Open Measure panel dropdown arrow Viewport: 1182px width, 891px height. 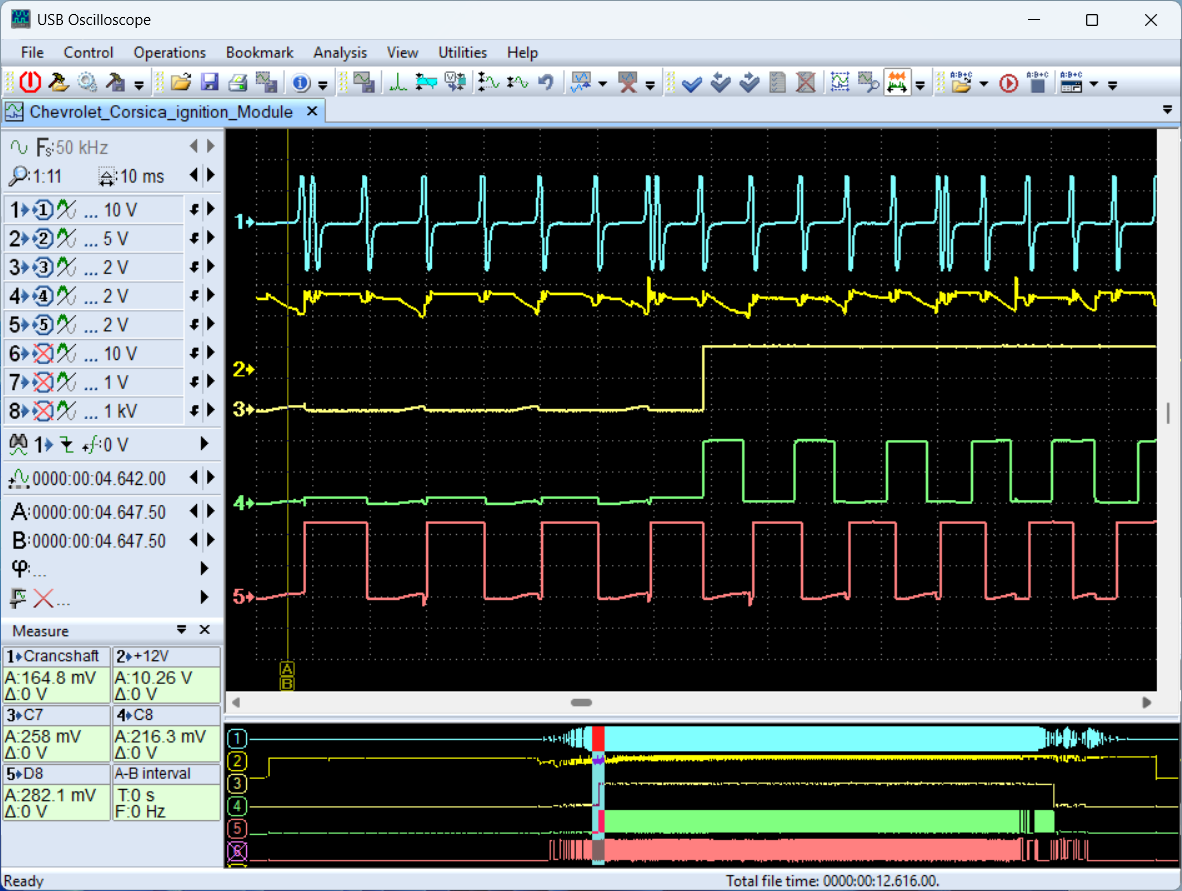click(x=181, y=629)
